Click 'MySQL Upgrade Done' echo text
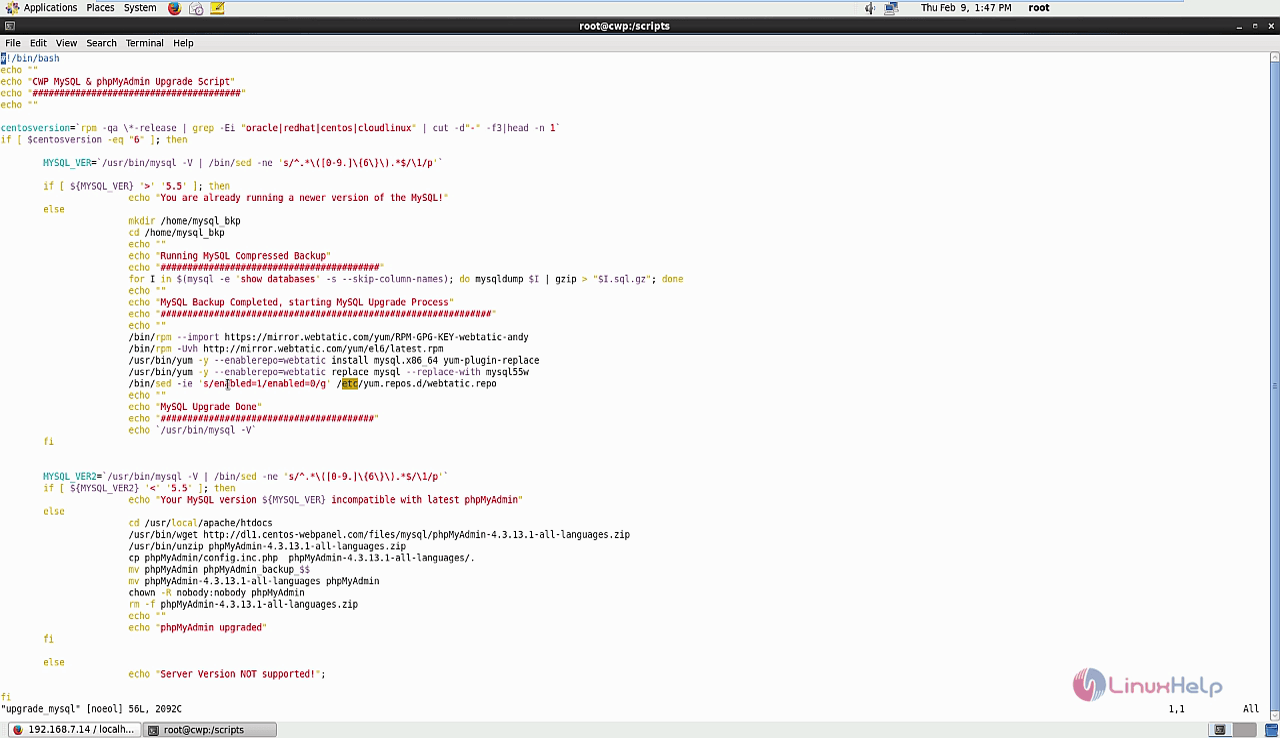1280x738 pixels. pos(208,407)
